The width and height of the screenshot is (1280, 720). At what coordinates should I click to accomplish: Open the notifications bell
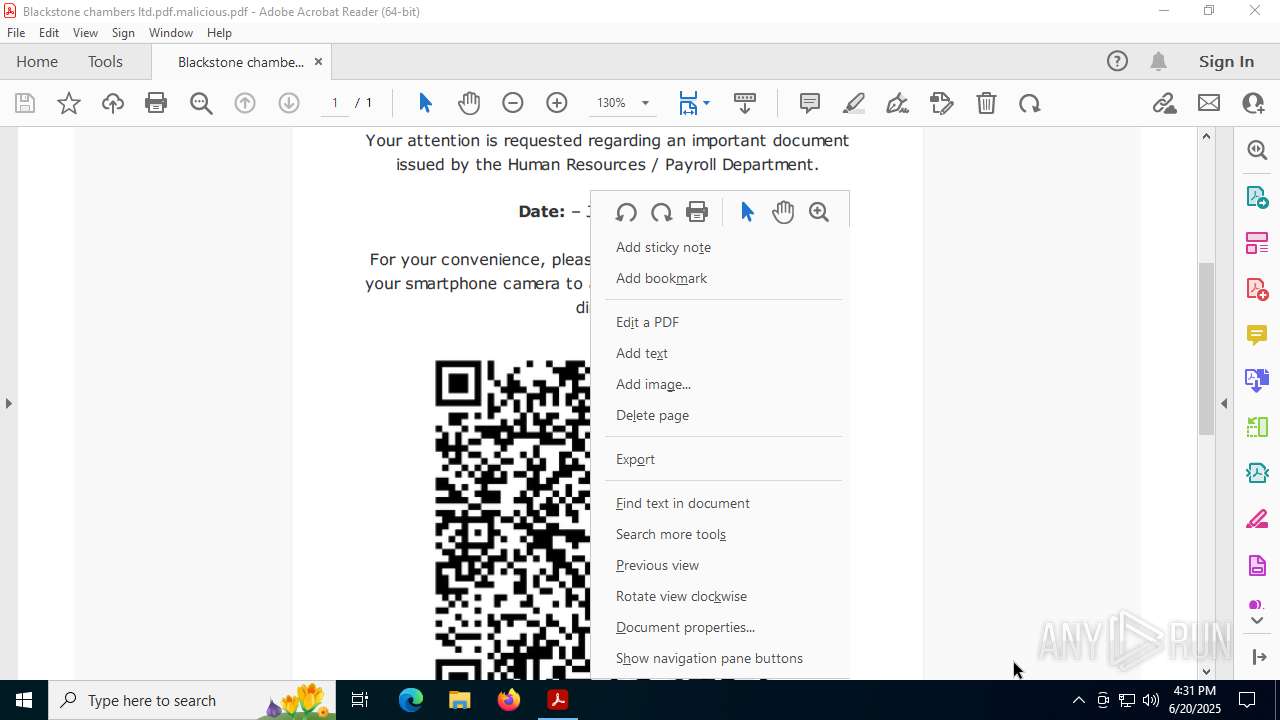[1158, 61]
